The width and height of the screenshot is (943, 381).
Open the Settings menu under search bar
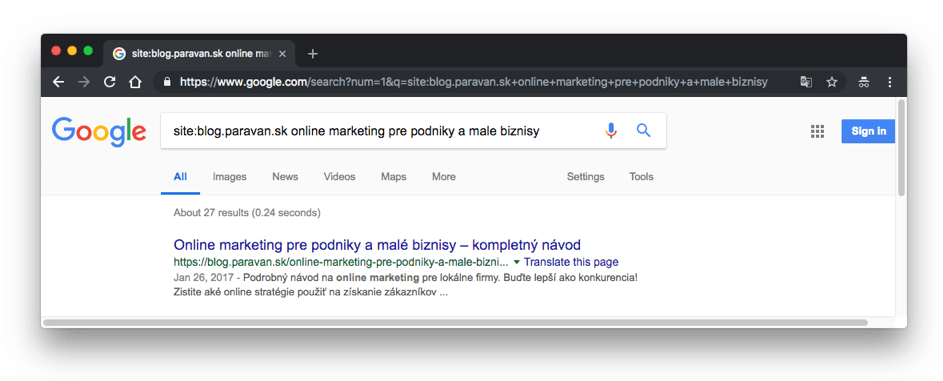coord(586,177)
